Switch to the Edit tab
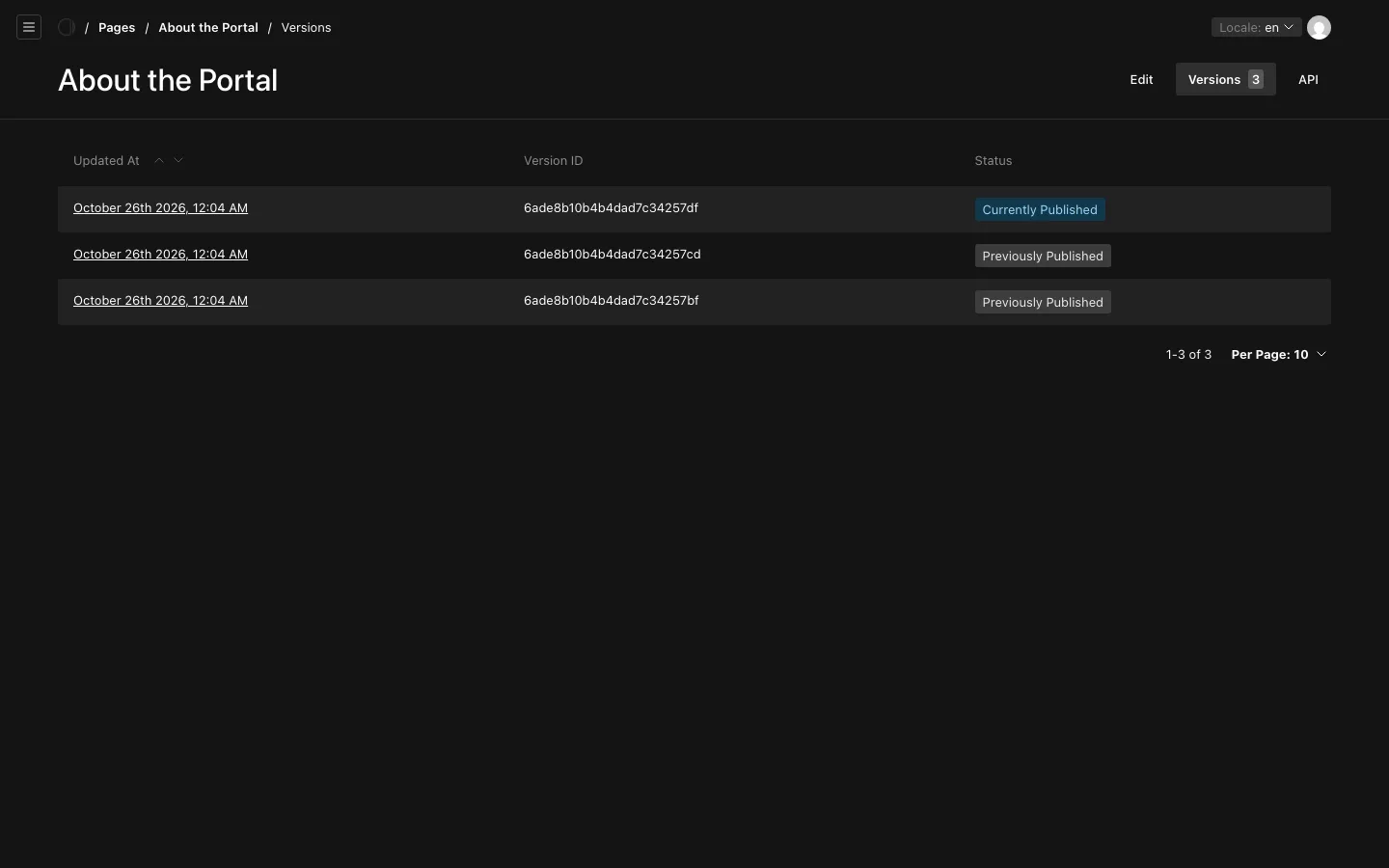Viewport: 1389px width, 868px height. point(1141,79)
